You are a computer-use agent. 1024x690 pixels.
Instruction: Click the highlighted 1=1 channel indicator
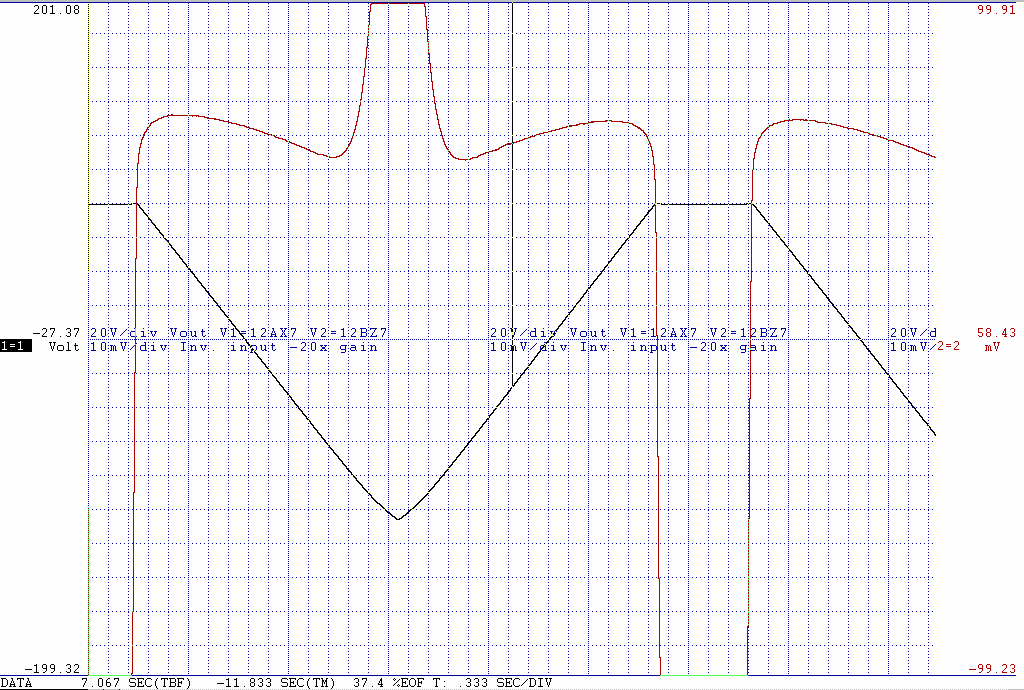click(16, 347)
